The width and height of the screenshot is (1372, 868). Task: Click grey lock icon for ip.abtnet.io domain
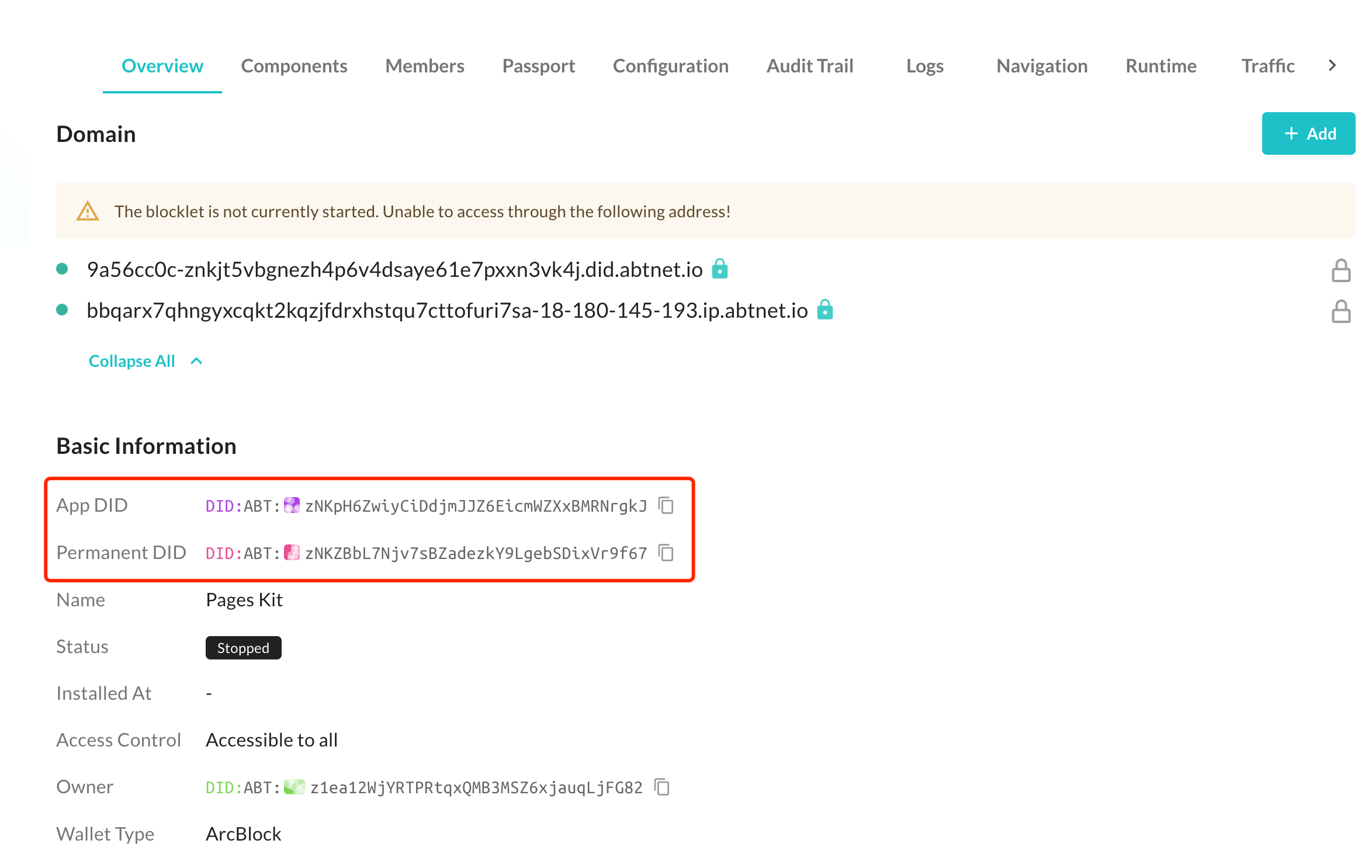coord(1340,311)
